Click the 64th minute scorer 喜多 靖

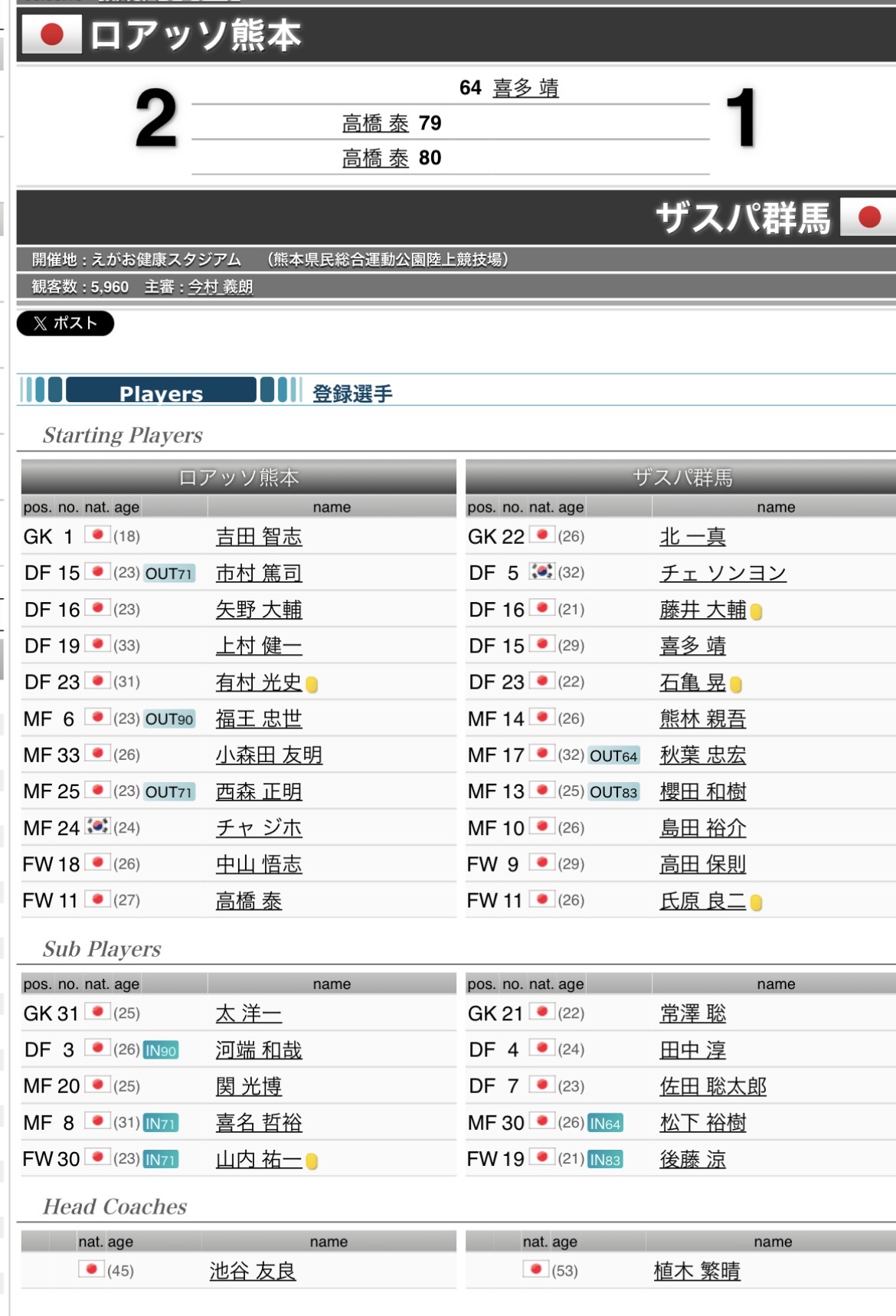[525, 88]
